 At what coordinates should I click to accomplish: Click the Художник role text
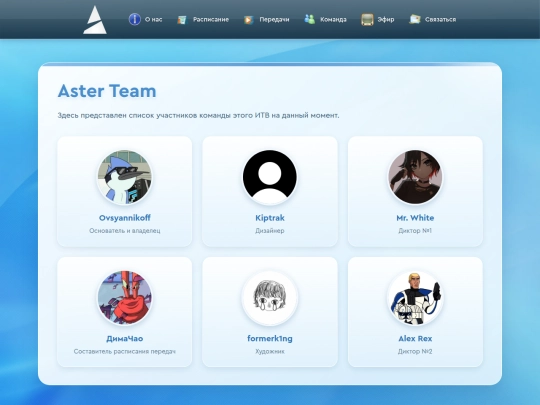pyautogui.click(x=270, y=352)
